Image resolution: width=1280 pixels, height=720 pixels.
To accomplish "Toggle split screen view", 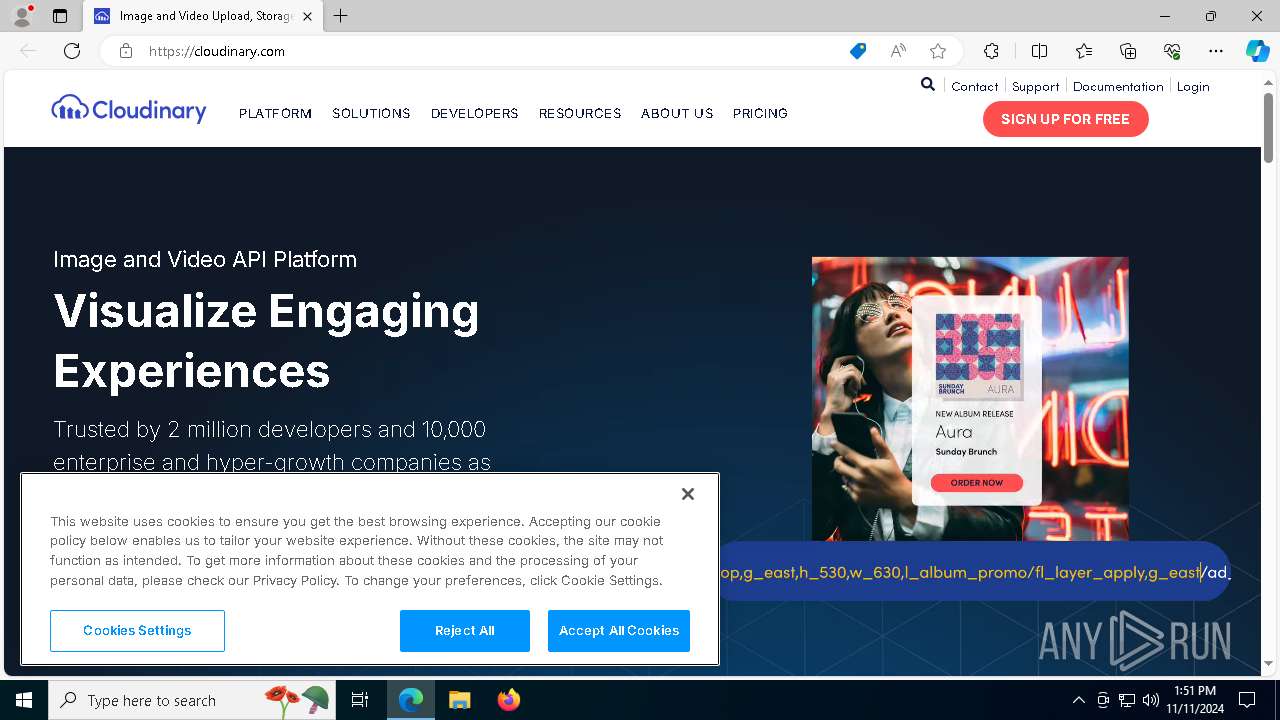I will coord(1039,51).
